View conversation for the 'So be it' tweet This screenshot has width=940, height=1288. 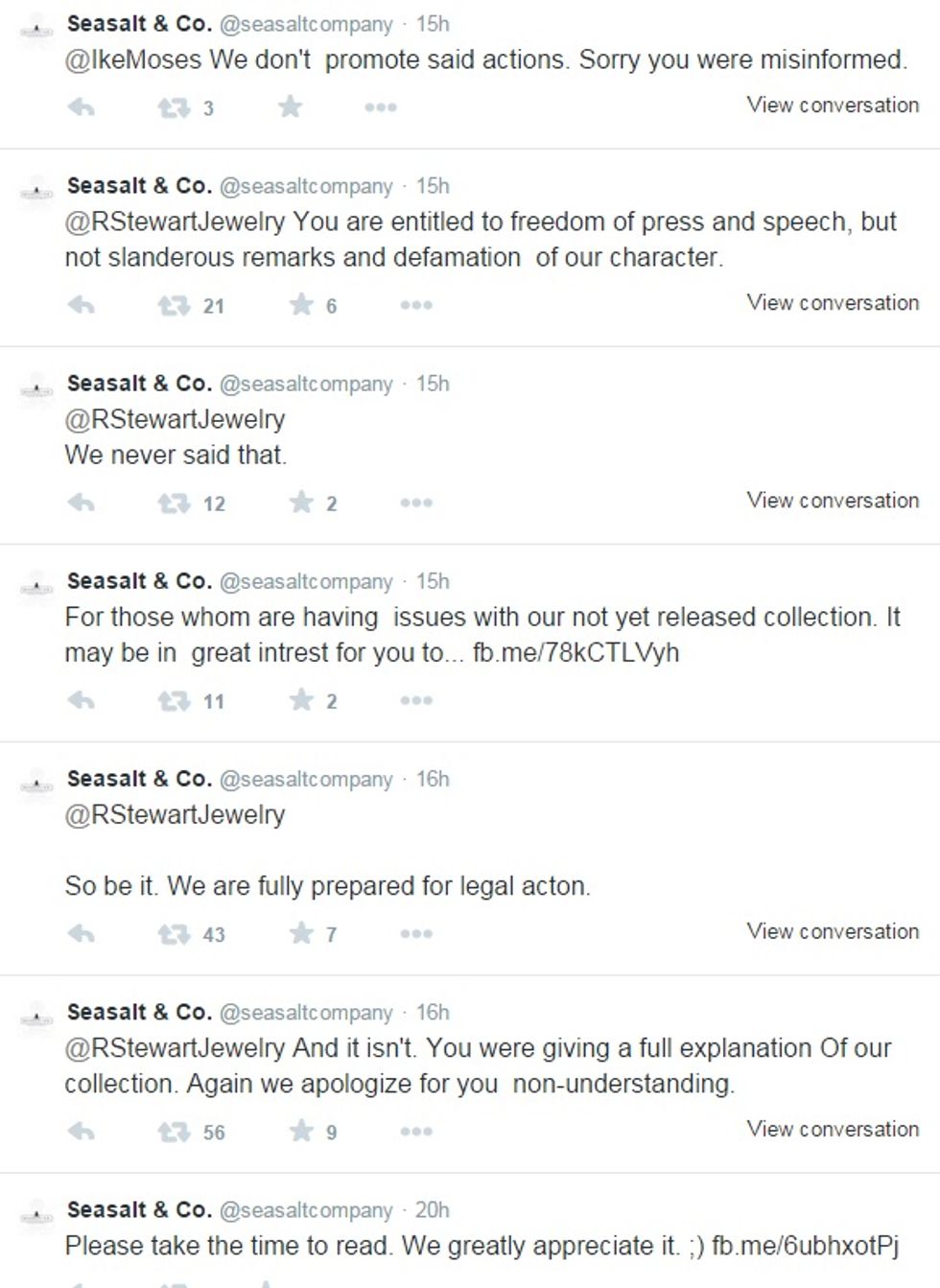(x=833, y=930)
